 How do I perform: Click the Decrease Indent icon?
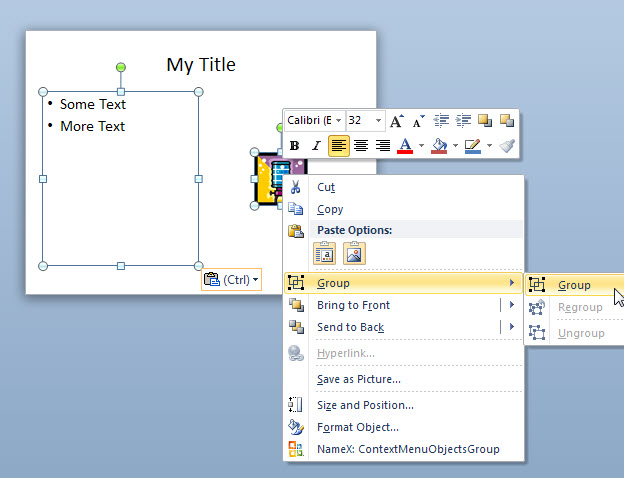pyautogui.click(x=441, y=121)
